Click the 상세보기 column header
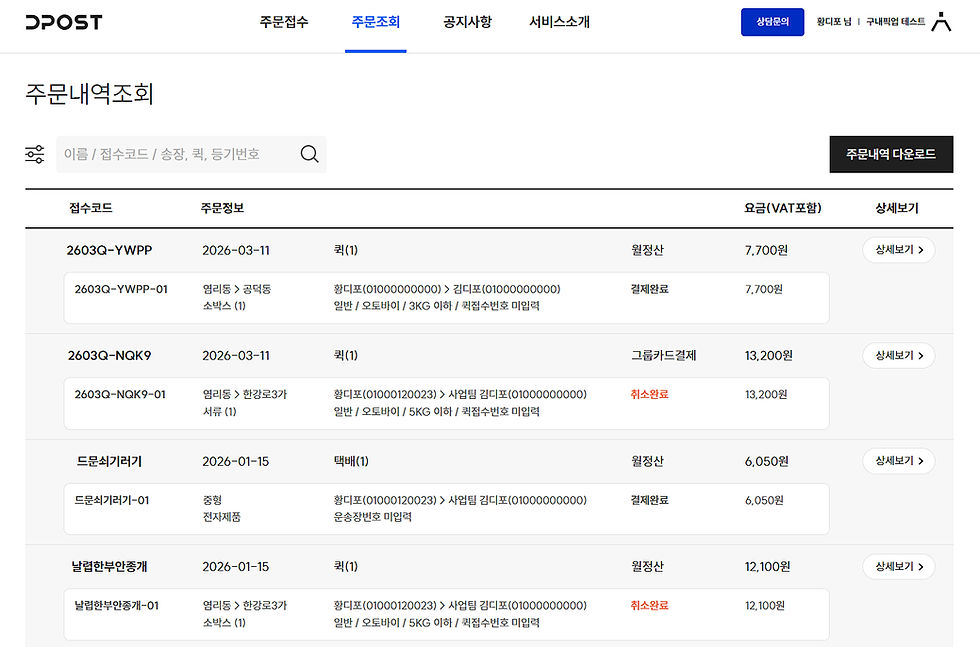The width and height of the screenshot is (980, 647). (x=897, y=208)
